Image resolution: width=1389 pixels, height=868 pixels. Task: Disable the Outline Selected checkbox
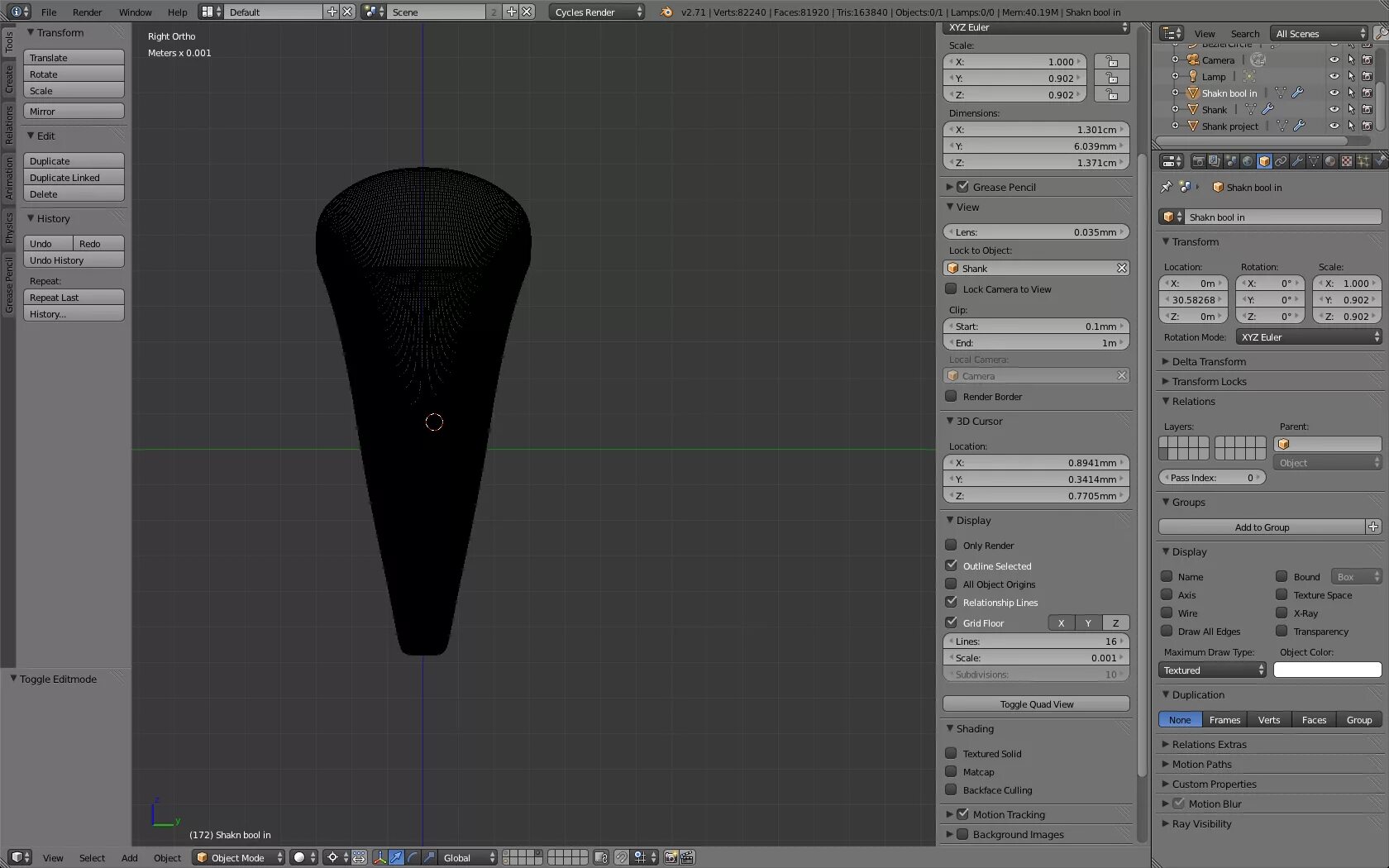(x=951, y=565)
